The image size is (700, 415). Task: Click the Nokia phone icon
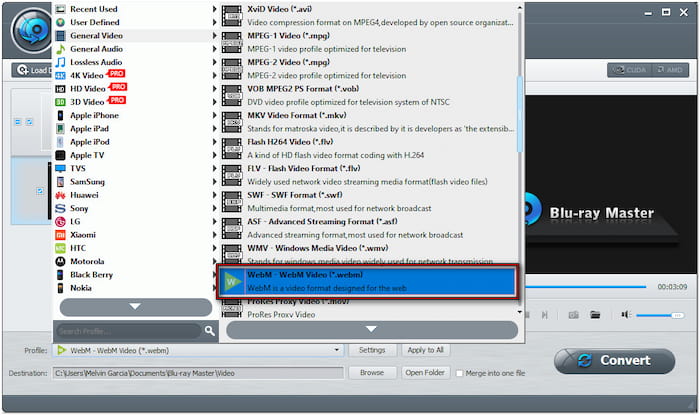click(60, 288)
